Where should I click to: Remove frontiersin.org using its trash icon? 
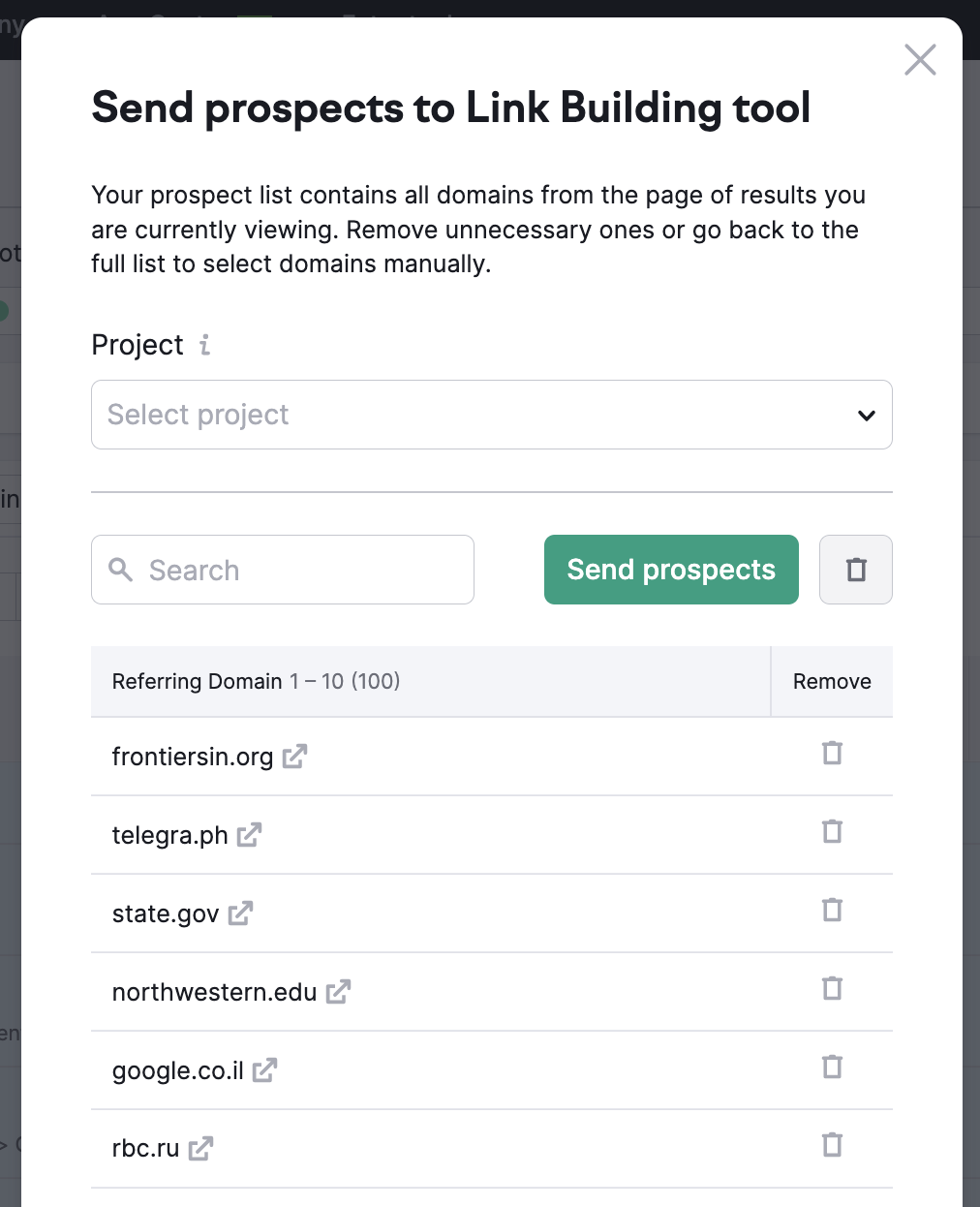coord(832,754)
